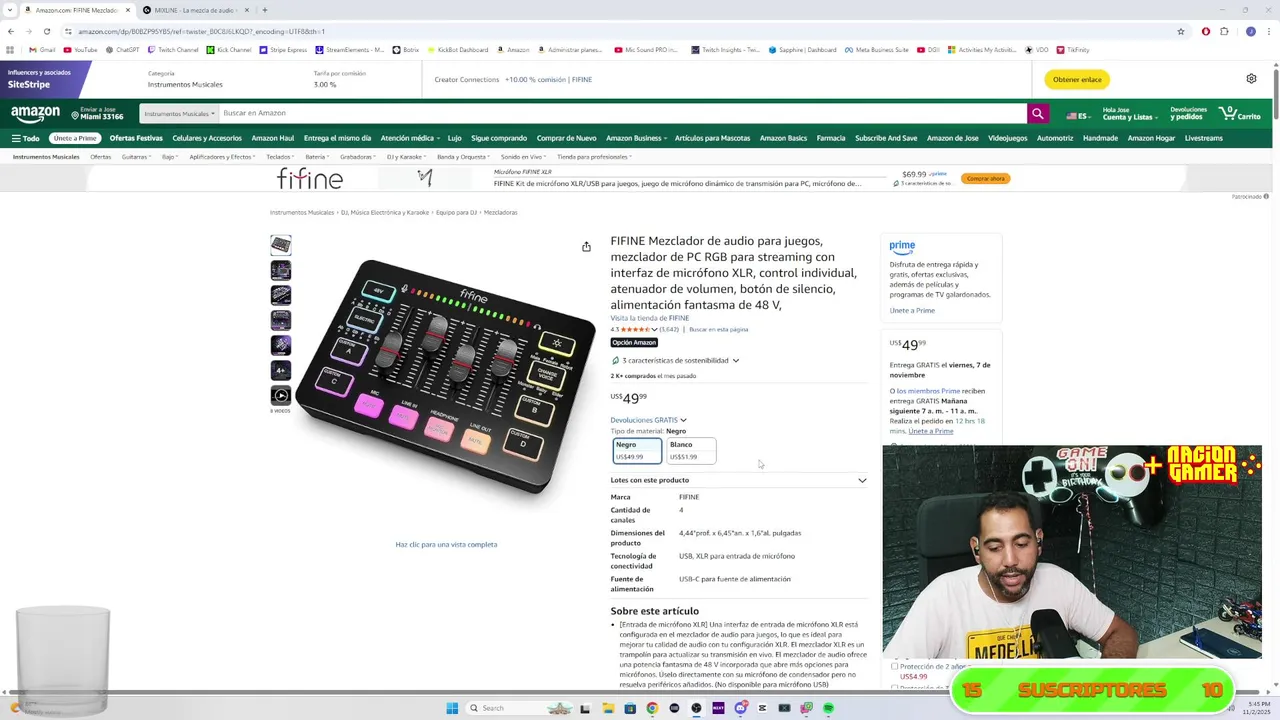Open Stripe Express bookmark

tap(283, 49)
